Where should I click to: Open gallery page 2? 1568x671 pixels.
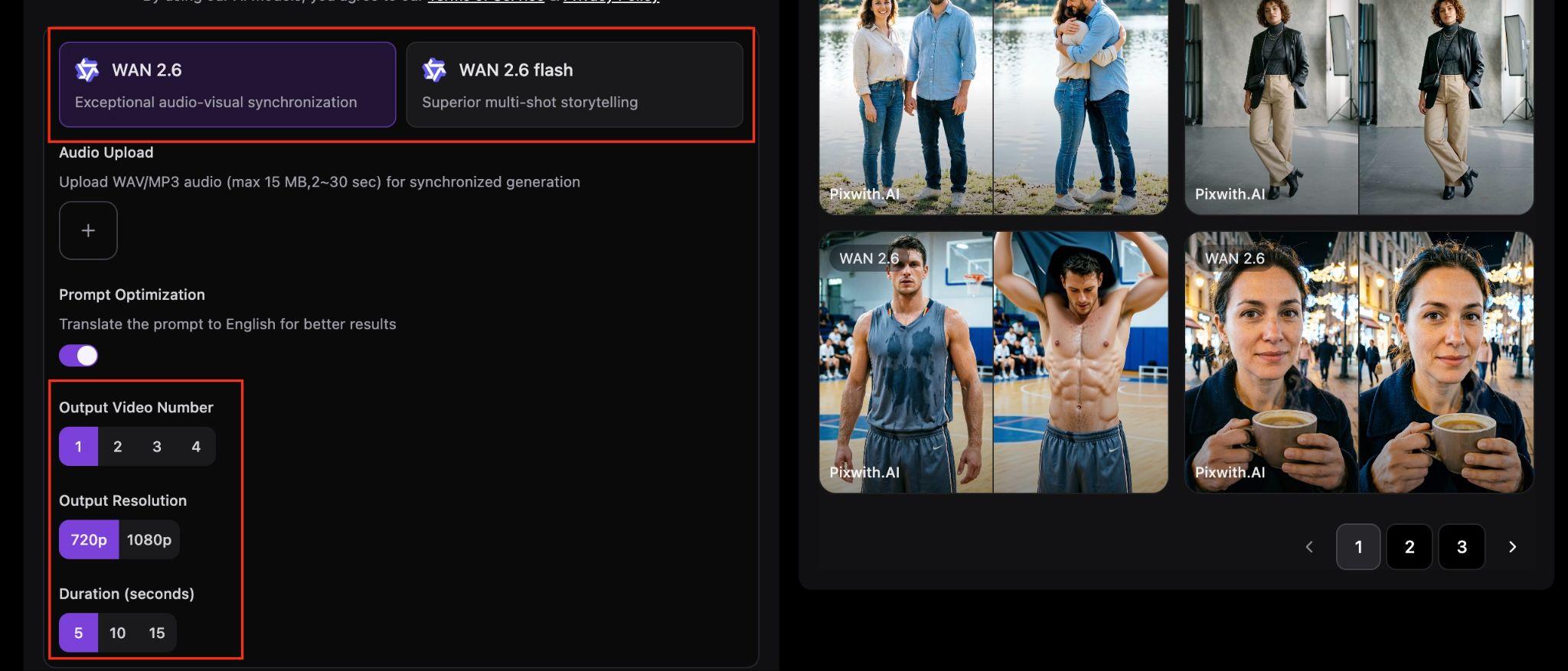1410,547
